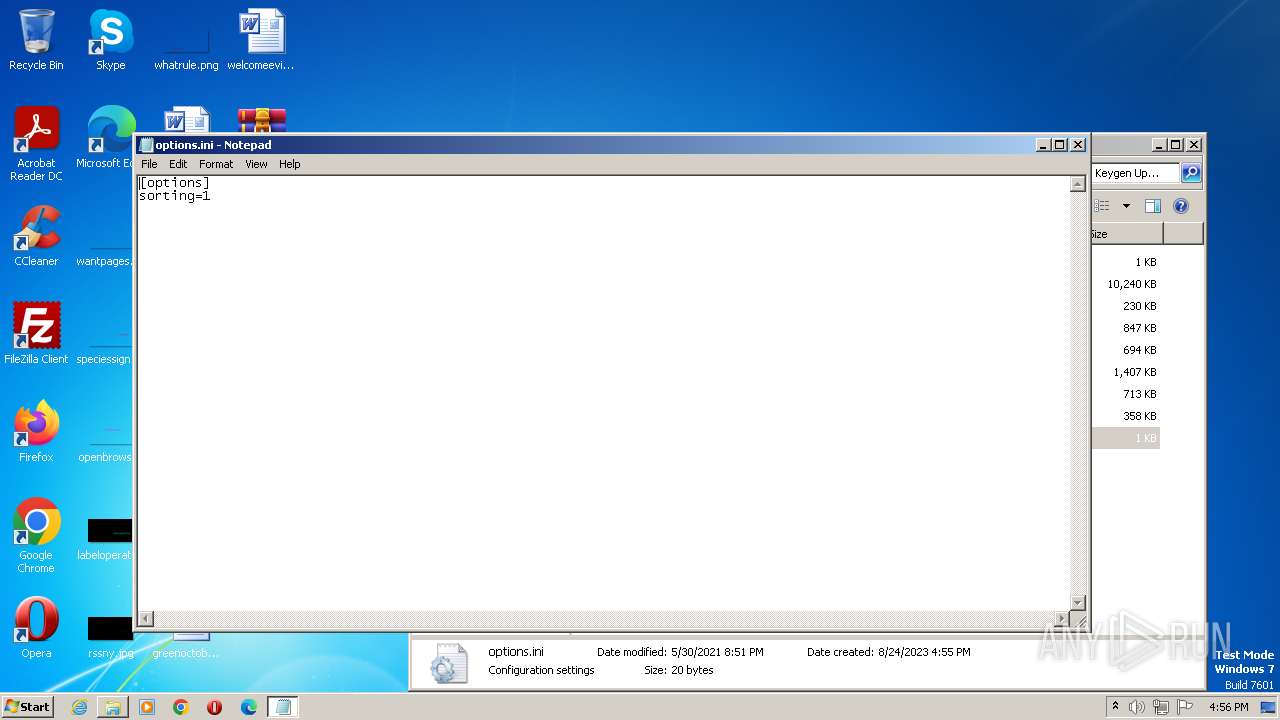Open Chrome from the taskbar

(181, 707)
